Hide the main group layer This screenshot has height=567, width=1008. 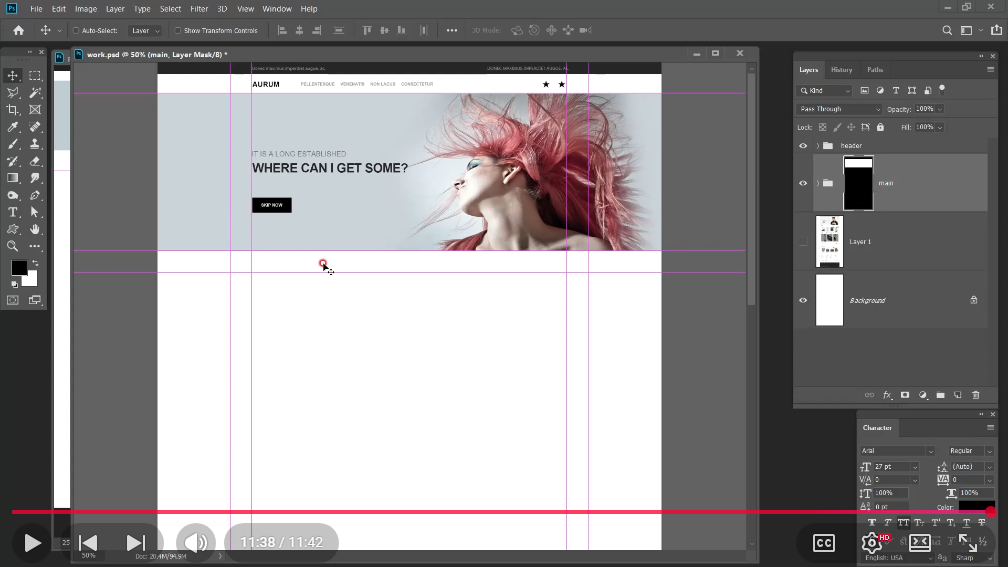coord(803,183)
